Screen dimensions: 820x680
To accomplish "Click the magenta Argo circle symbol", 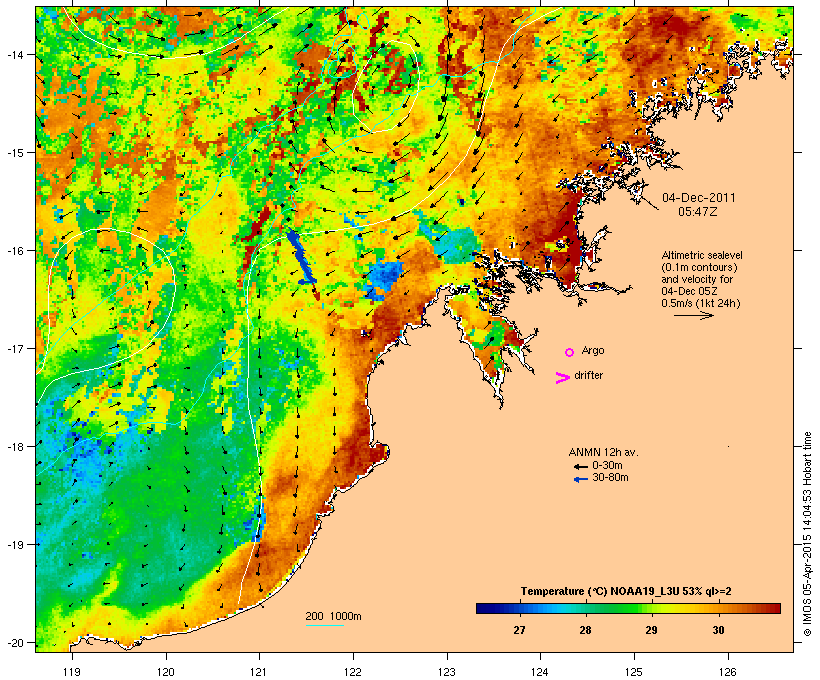I will (x=570, y=352).
